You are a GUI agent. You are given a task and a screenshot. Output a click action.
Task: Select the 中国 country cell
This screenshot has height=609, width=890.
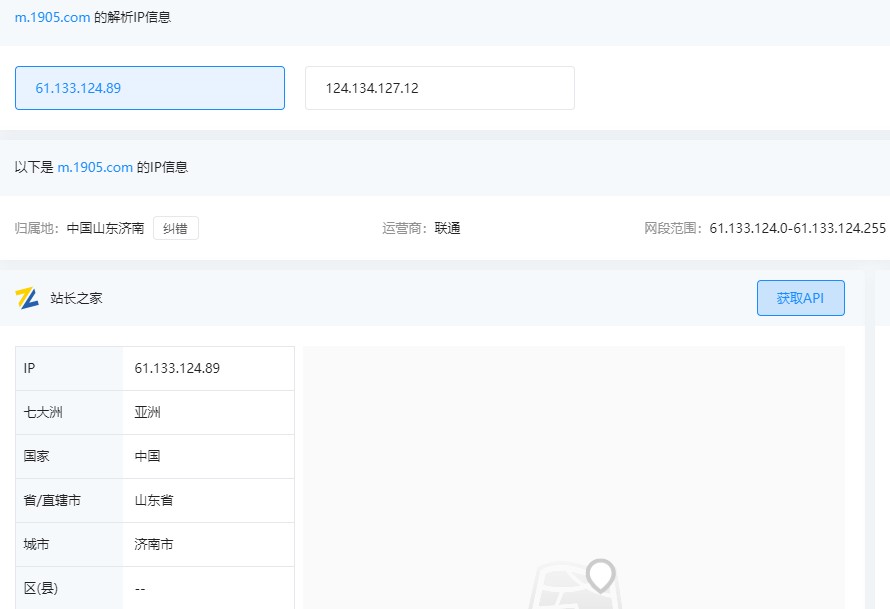(x=148, y=456)
